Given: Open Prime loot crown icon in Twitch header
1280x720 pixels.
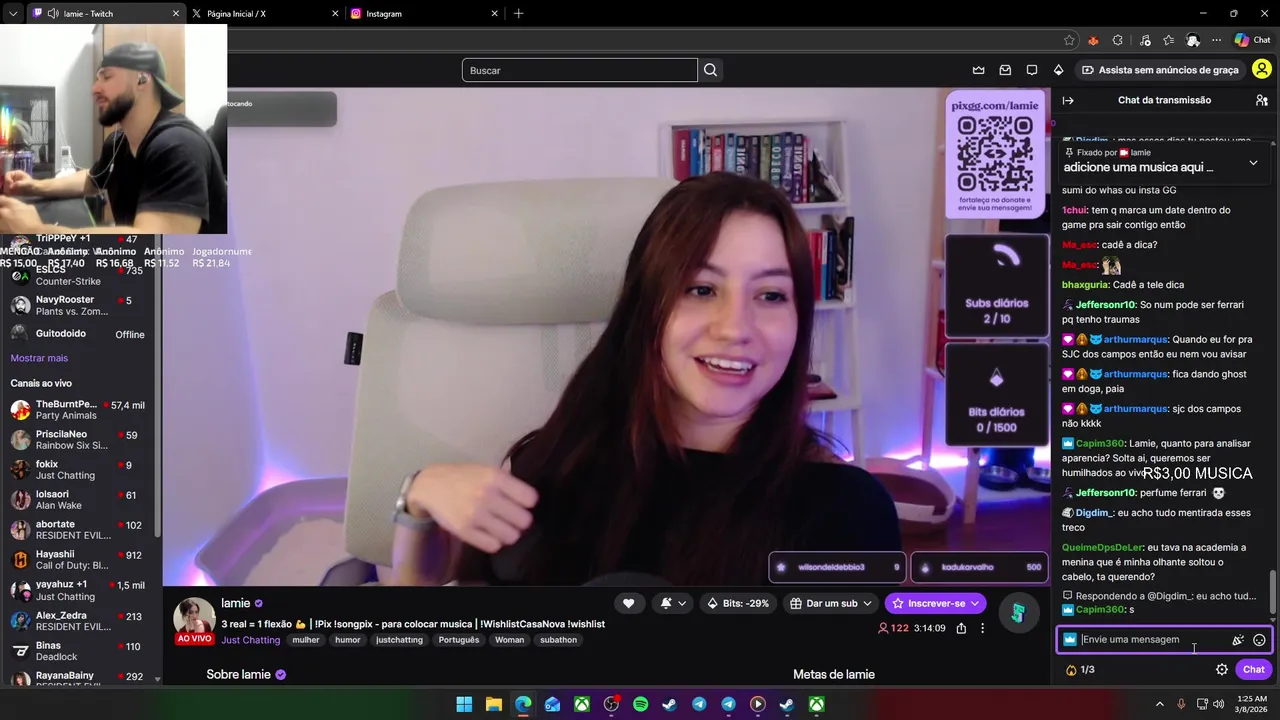Looking at the screenshot, I should [978, 70].
